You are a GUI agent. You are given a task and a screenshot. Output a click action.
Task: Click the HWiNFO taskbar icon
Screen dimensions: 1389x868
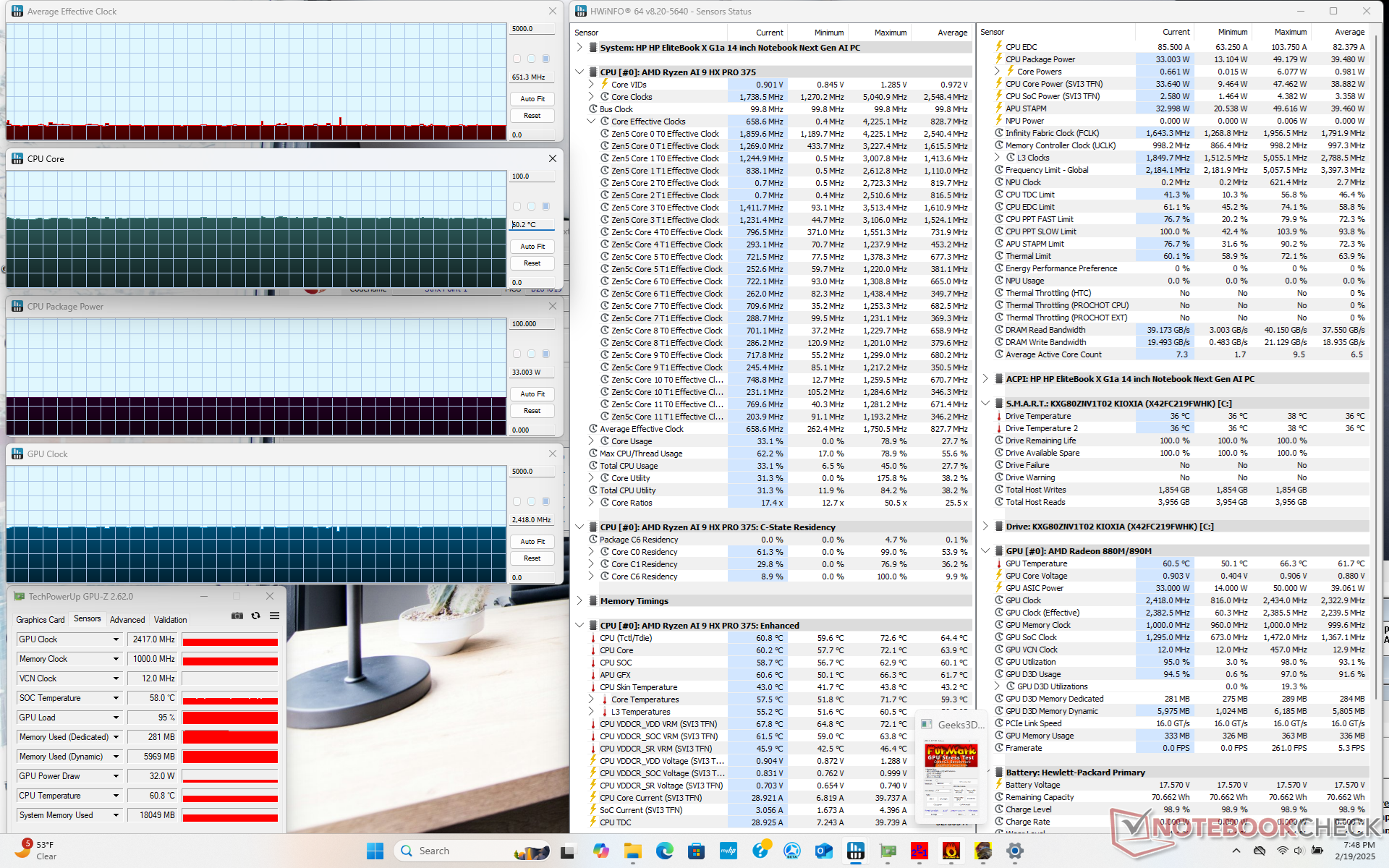coord(856,851)
